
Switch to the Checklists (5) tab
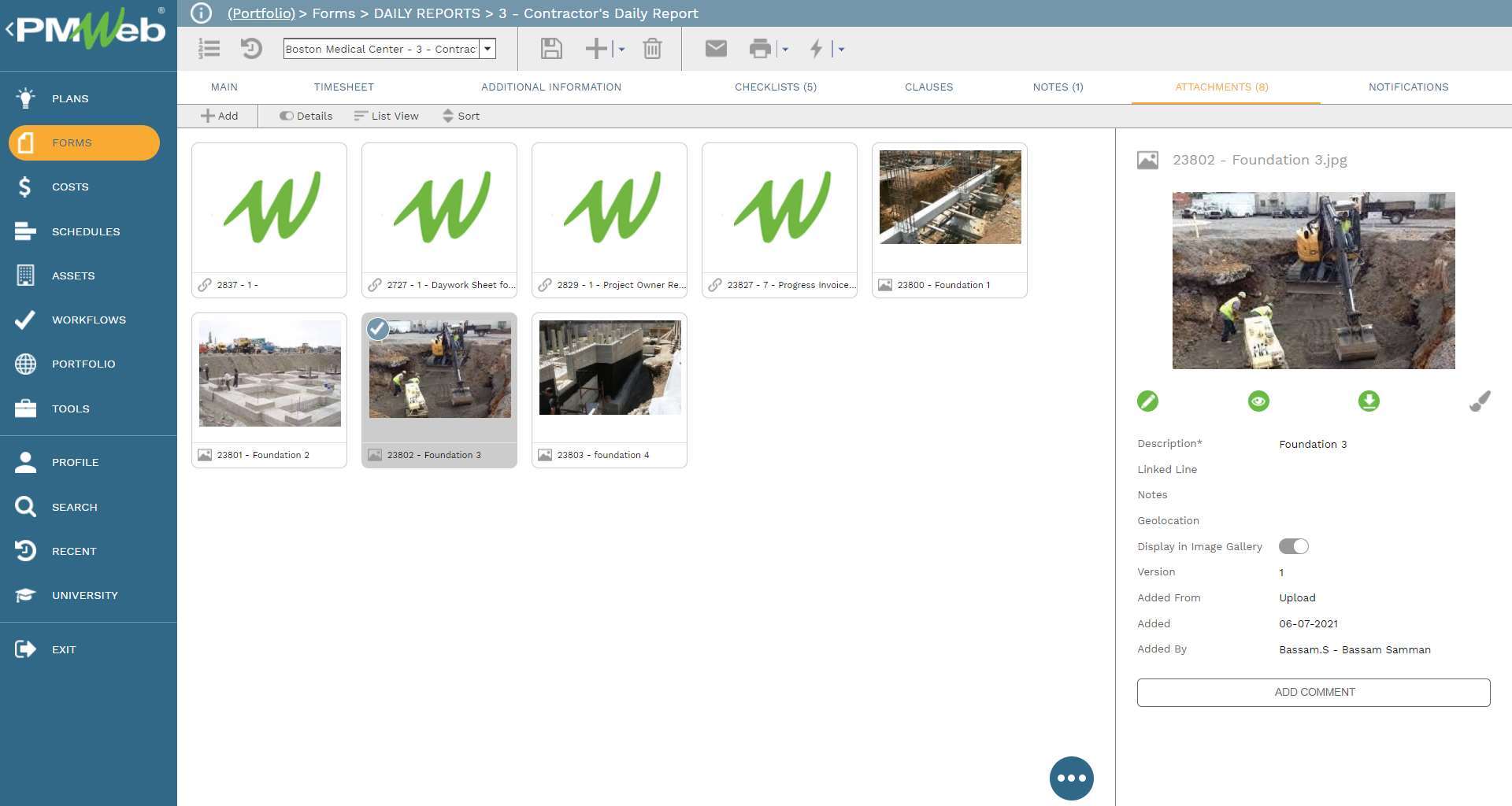point(775,87)
